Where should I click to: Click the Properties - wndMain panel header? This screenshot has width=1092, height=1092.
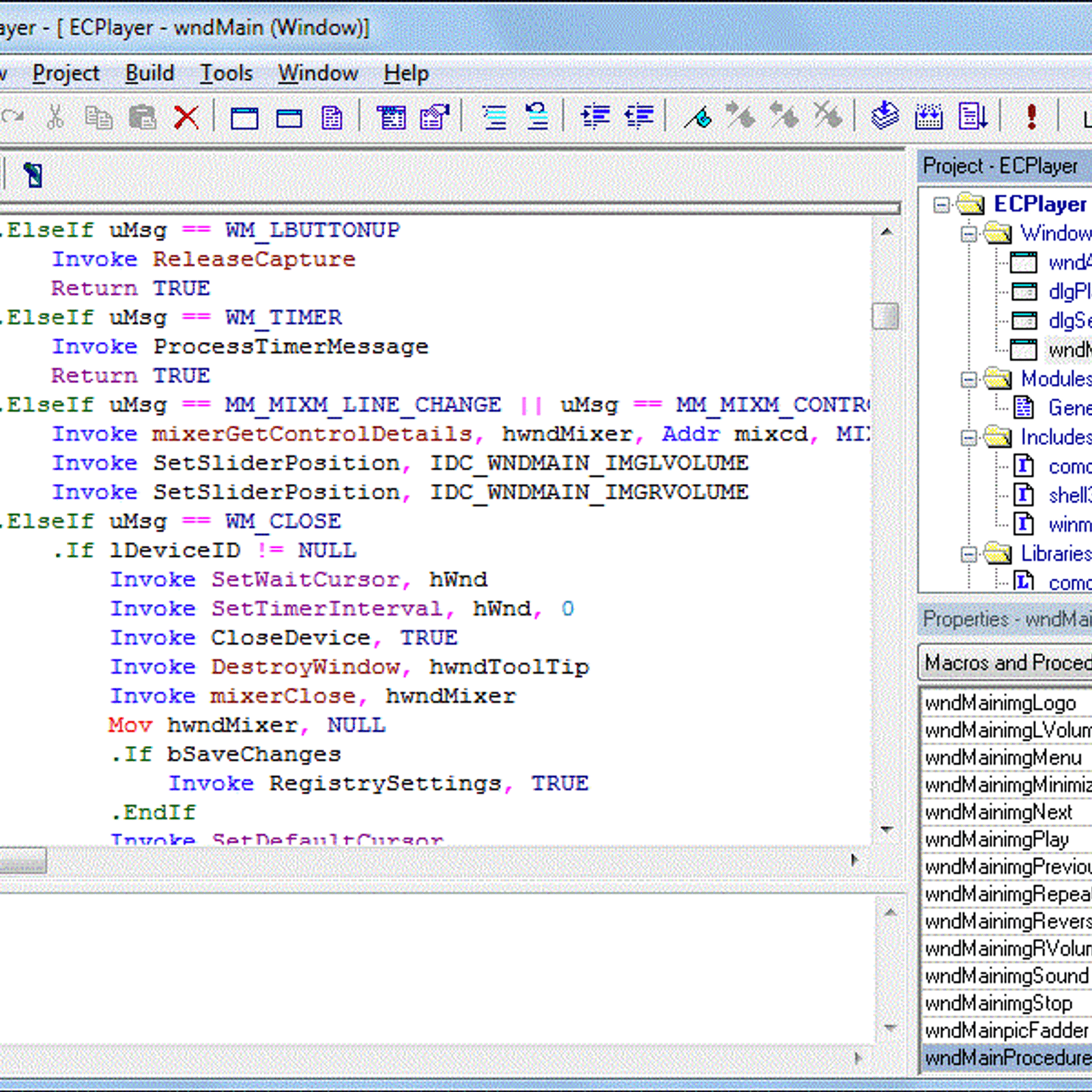point(1005,619)
